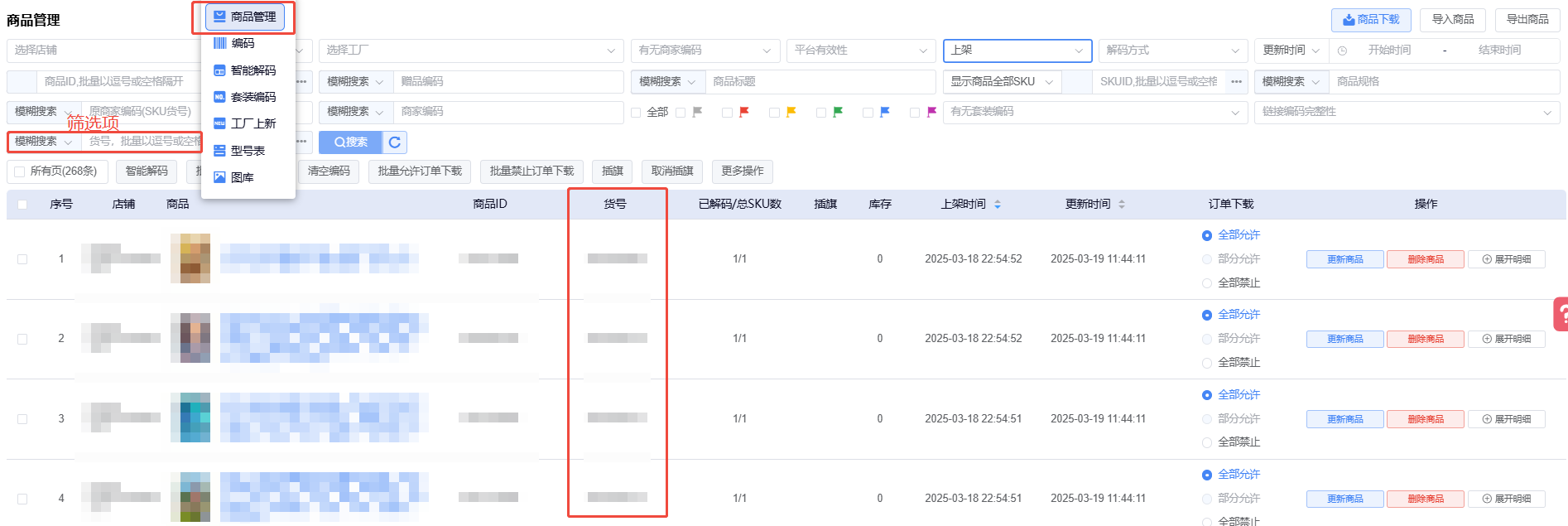Click the 搜索 magnifier search button

350,142
